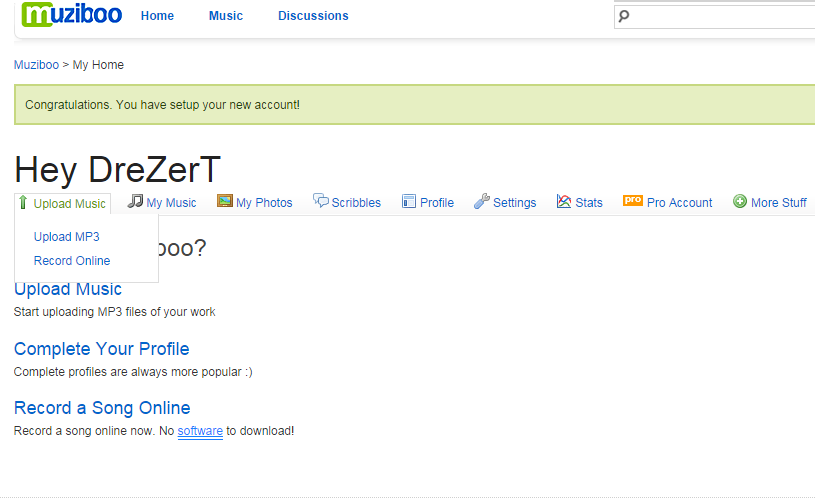Viewport: 815px width, 498px height.
Task: Open the Home navigation link
Action: tap(157, 16)
